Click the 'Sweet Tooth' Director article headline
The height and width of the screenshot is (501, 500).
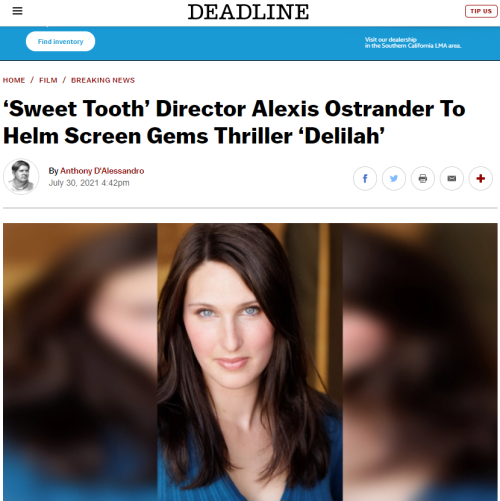(x=234, y=122)
